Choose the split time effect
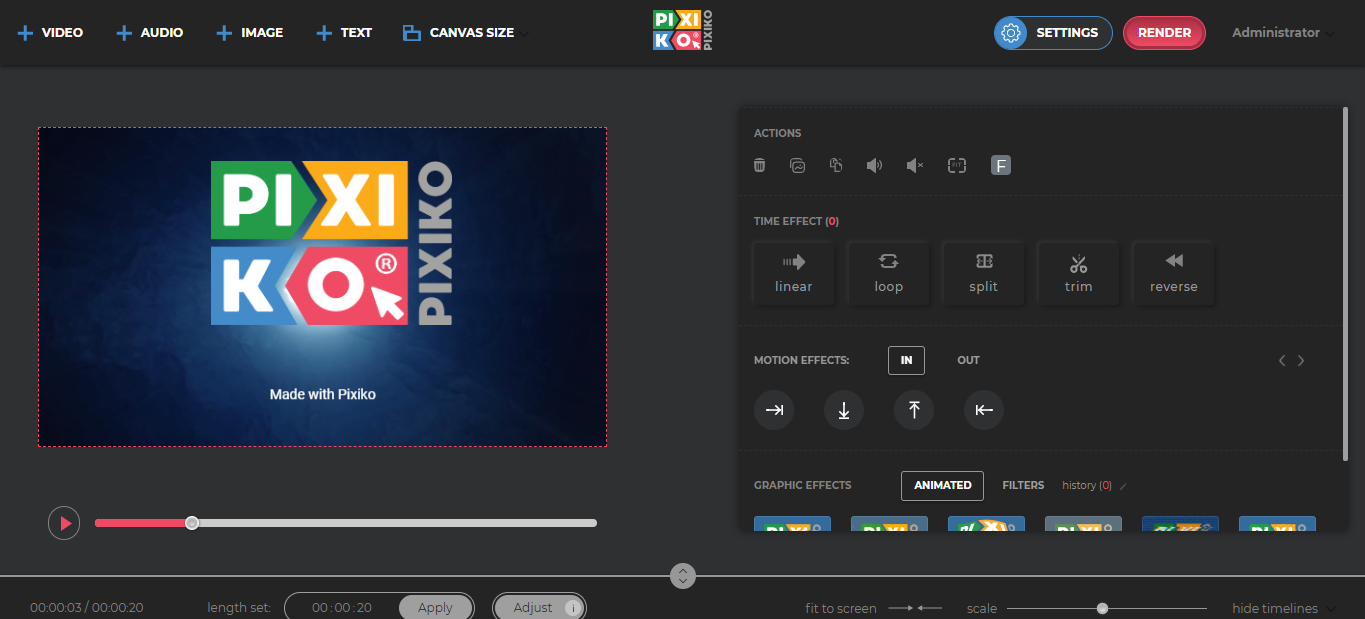The image size is (1365, 619). pos(983,273)
